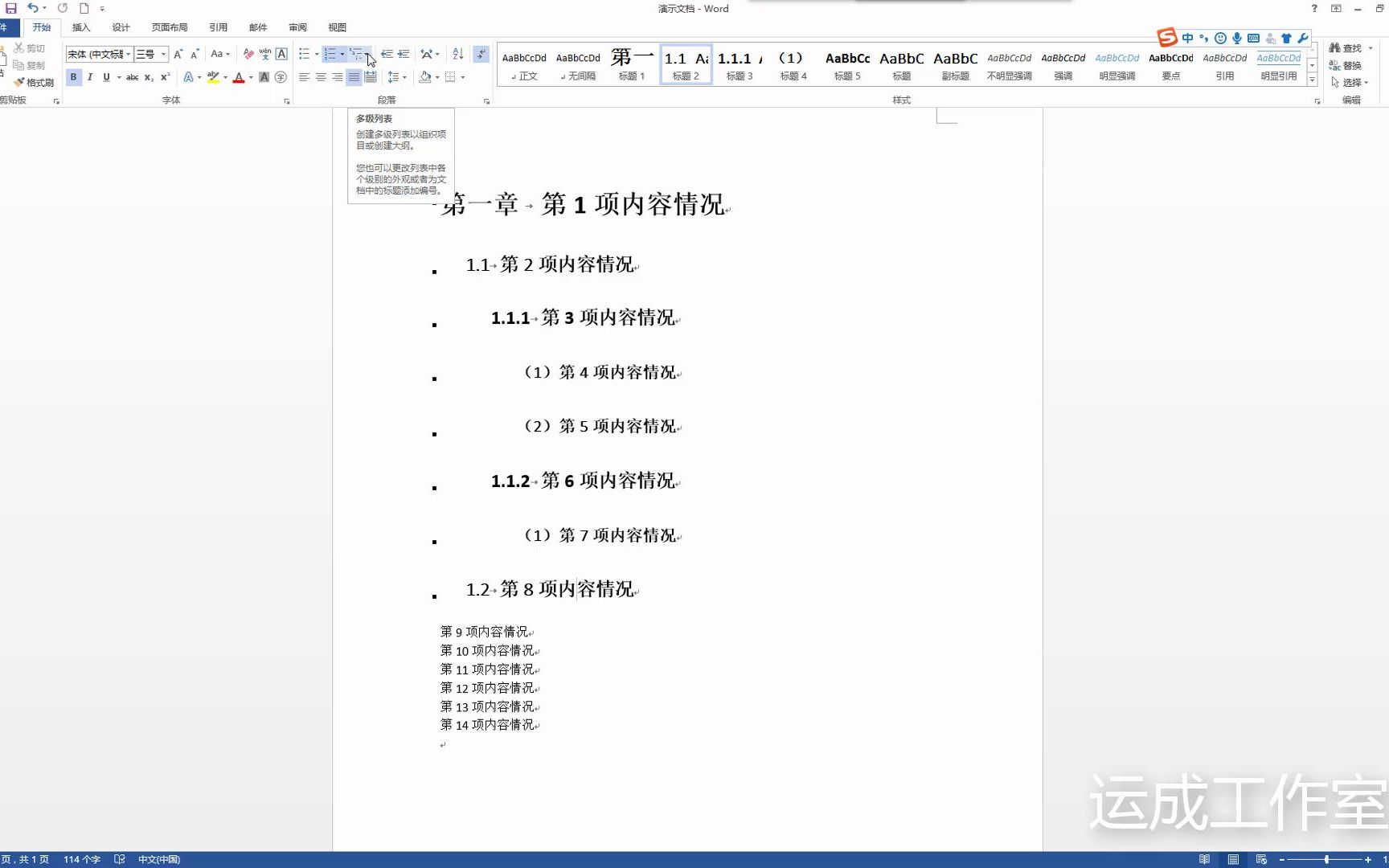The width and height of the screenshot is (1389, 868).
Task: Increase font size with A-up icon
Action: (178, 54)
